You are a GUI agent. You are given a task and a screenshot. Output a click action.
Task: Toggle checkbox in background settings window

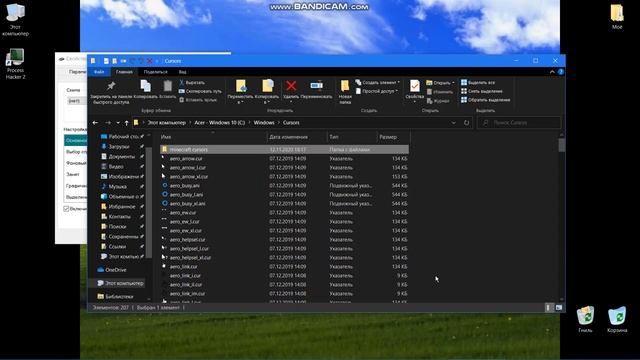(x=66, y=209)
